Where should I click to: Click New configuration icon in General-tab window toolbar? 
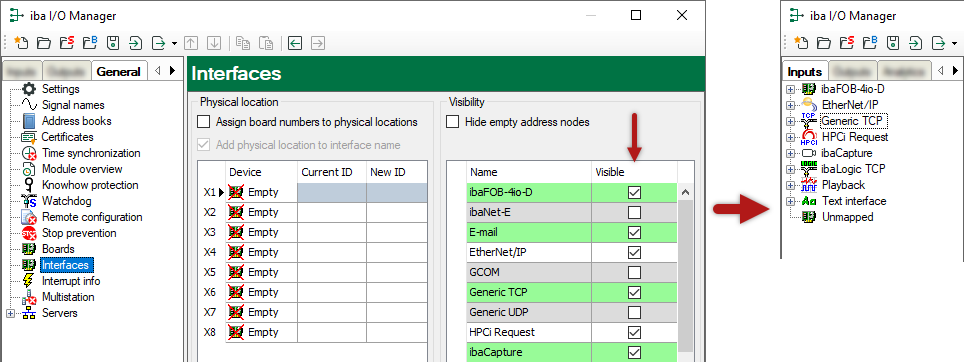(21, 43)
